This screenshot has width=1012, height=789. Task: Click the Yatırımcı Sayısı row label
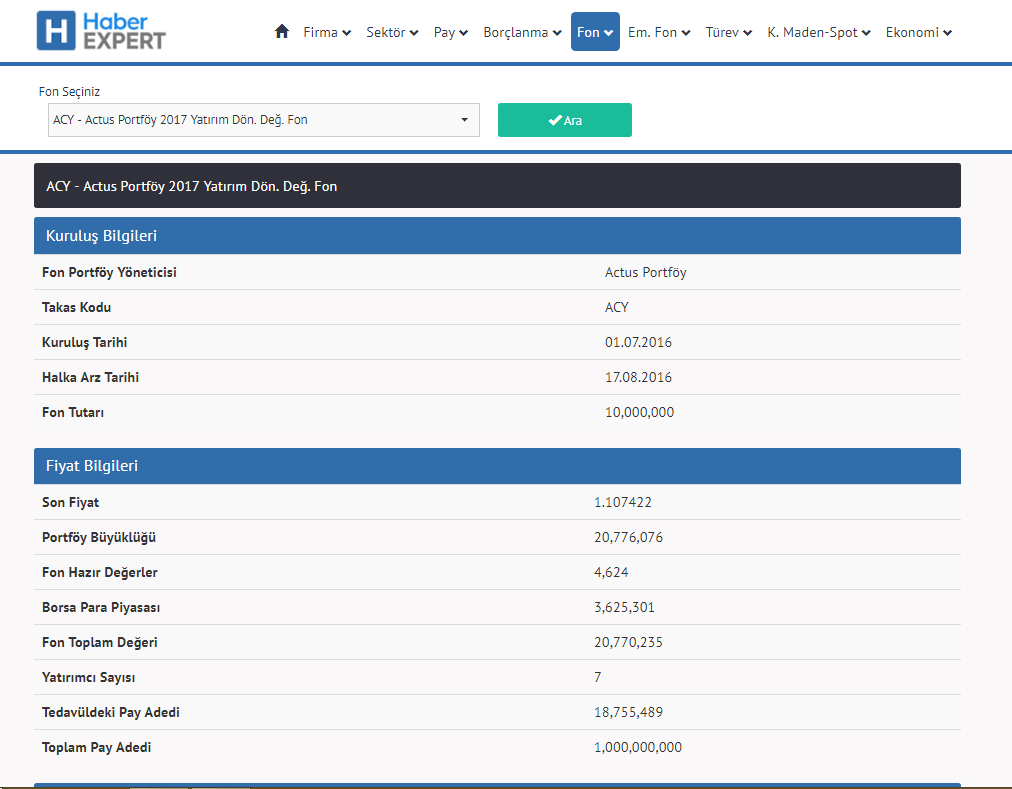(x=88, y=677)
